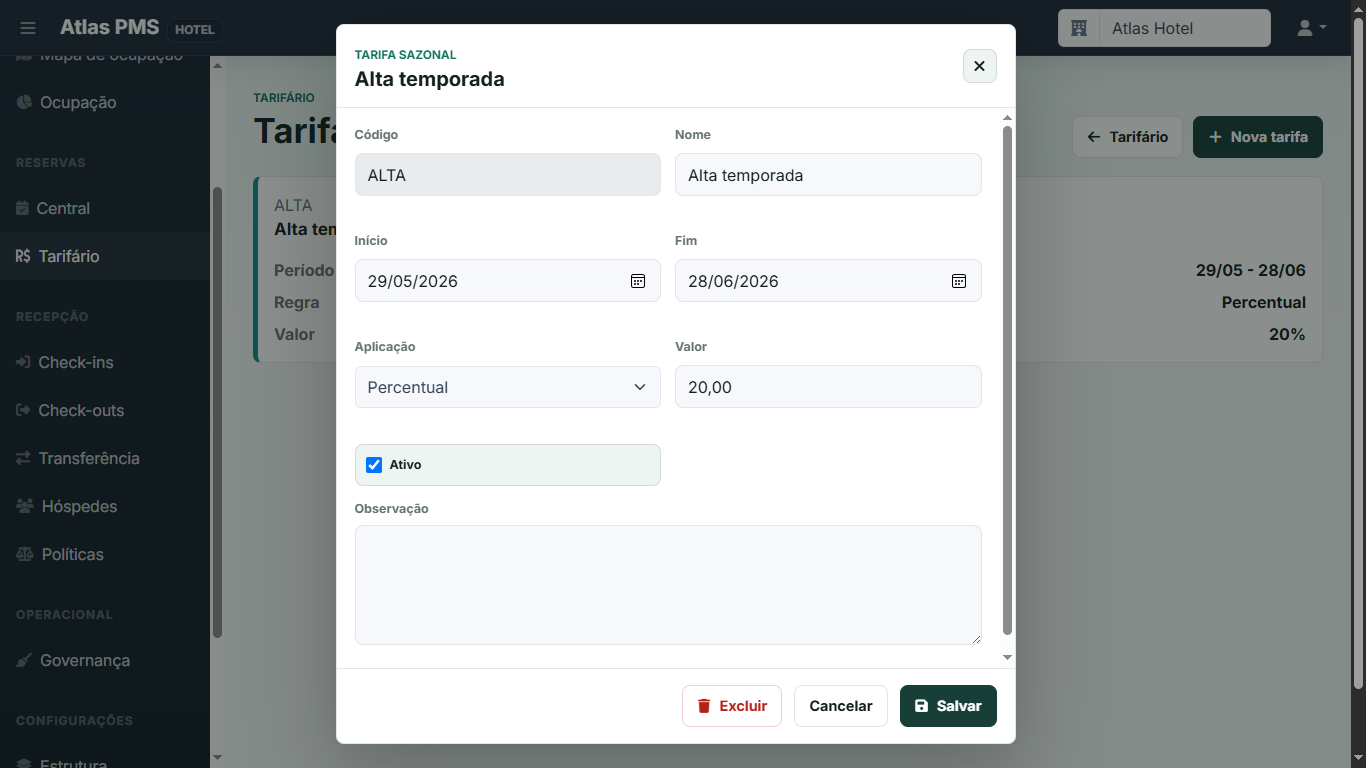Image resolution: width=1366 pixels, height=768 pixels.
Task: Click the Cancelar button
Action: coord(841,706)
